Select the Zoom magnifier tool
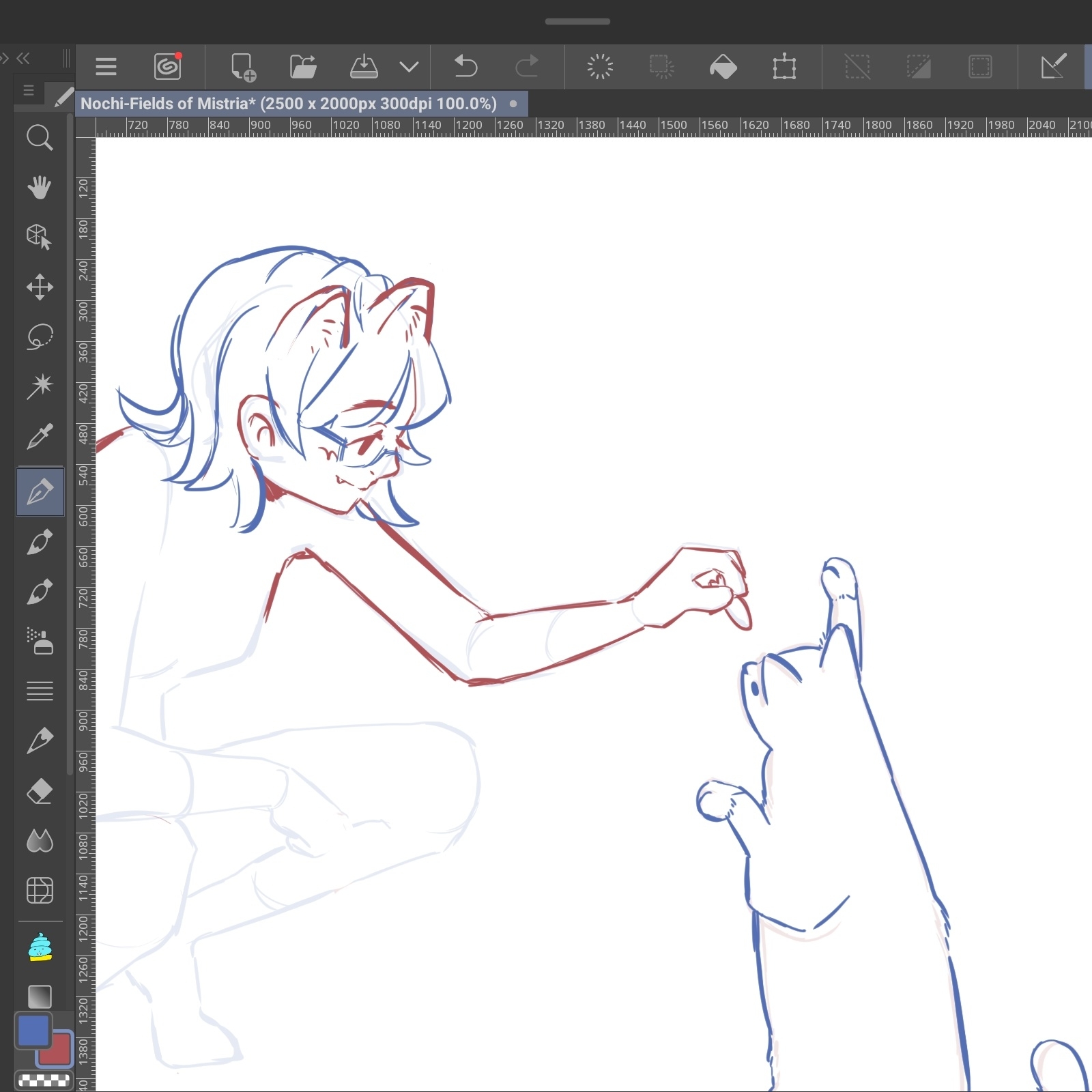1092x1092 pixels. (x=40, y=137)
